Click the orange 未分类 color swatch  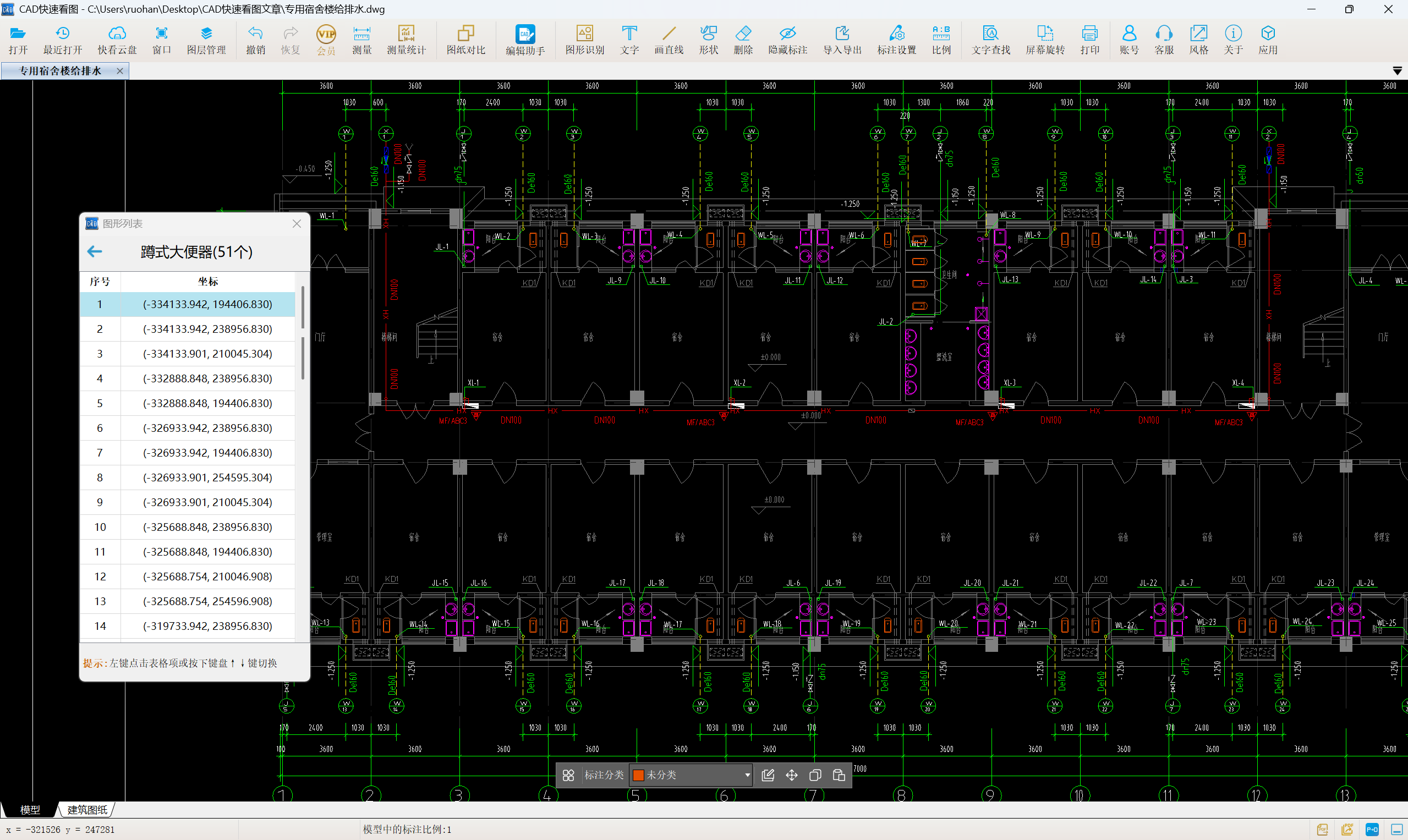point(638,775)
